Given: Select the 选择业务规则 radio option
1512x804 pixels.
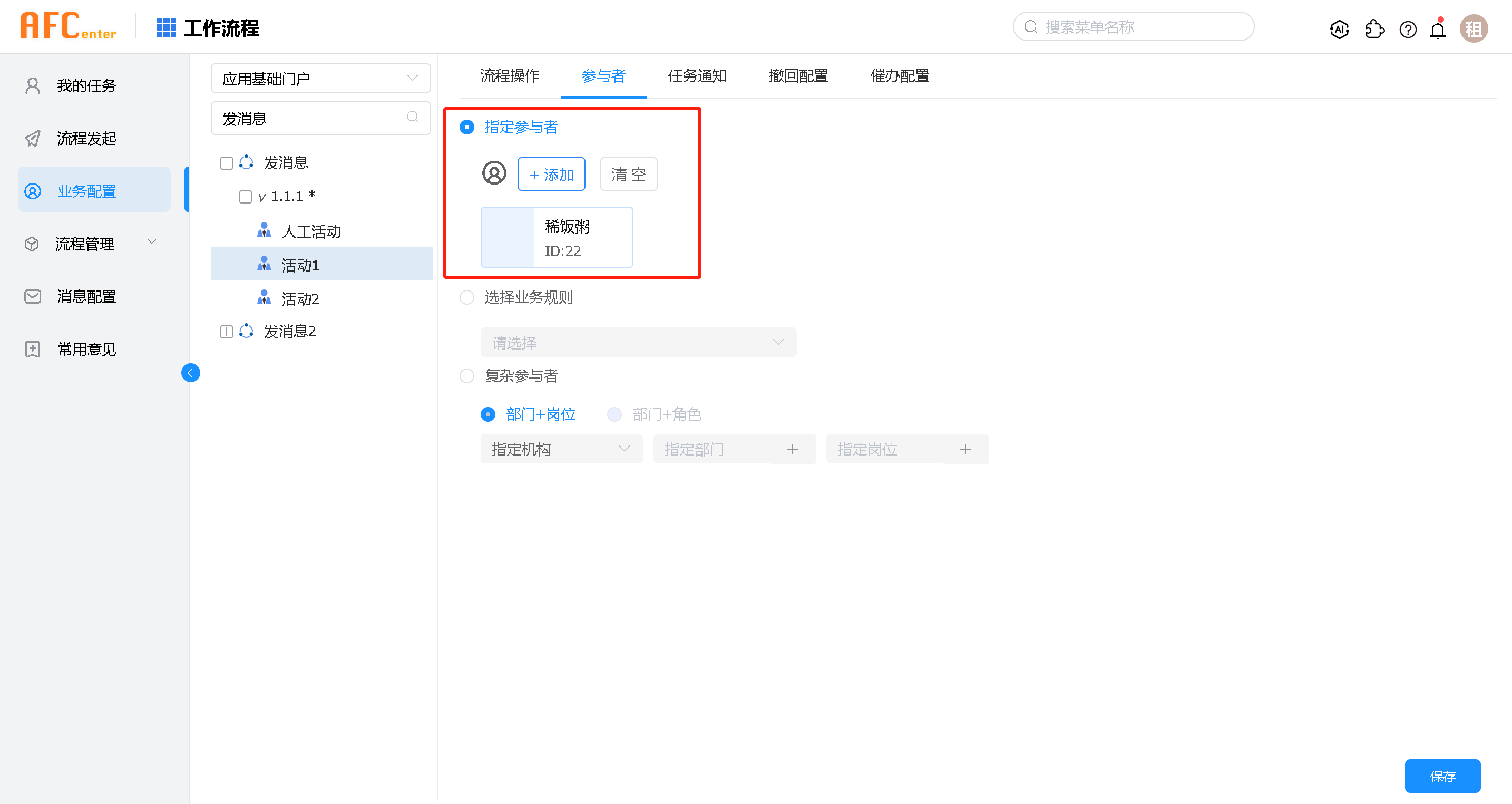Looking at the screenshot, I should (467, 298).
